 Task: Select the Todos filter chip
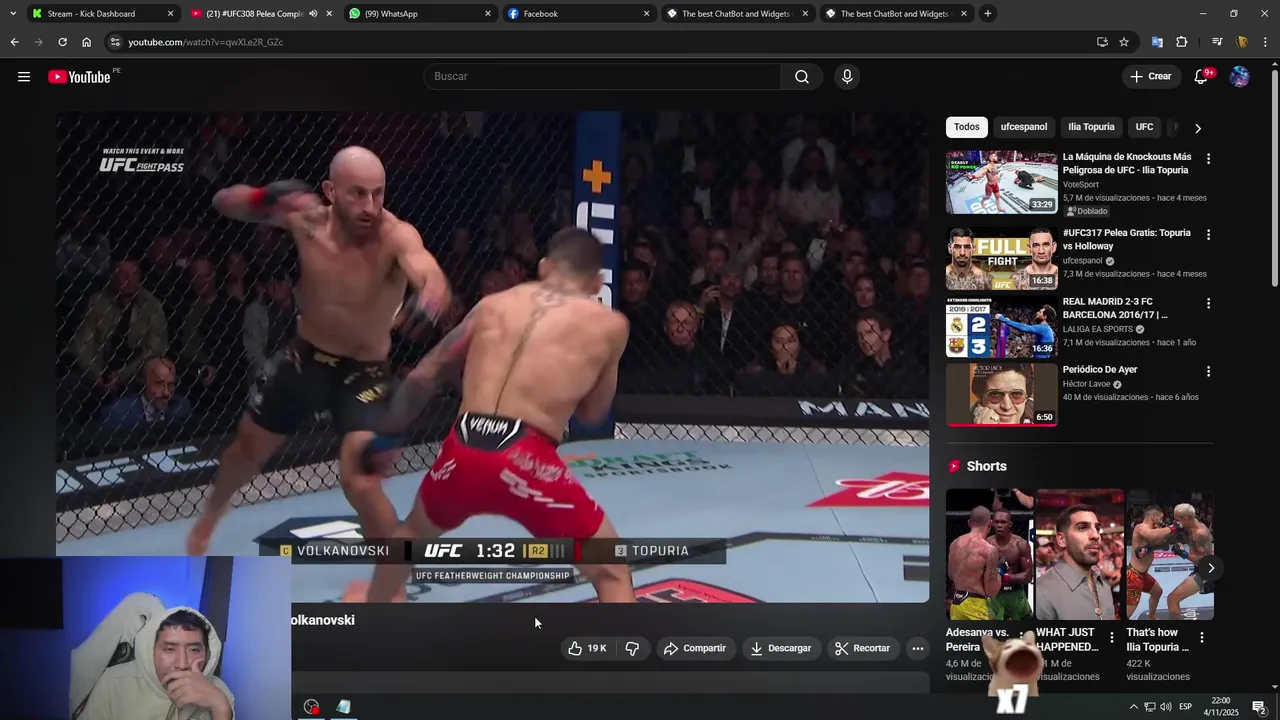(x=967, y=127)
